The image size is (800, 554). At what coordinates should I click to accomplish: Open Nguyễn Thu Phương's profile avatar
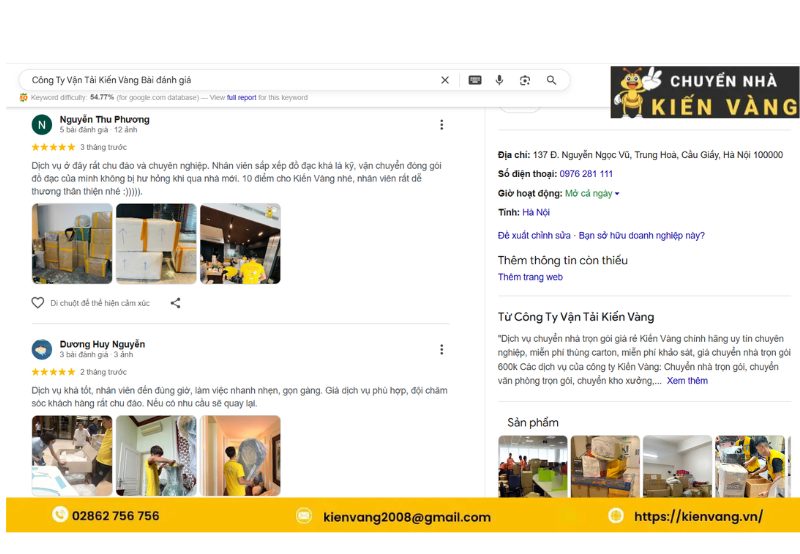[x=42, y=124]
